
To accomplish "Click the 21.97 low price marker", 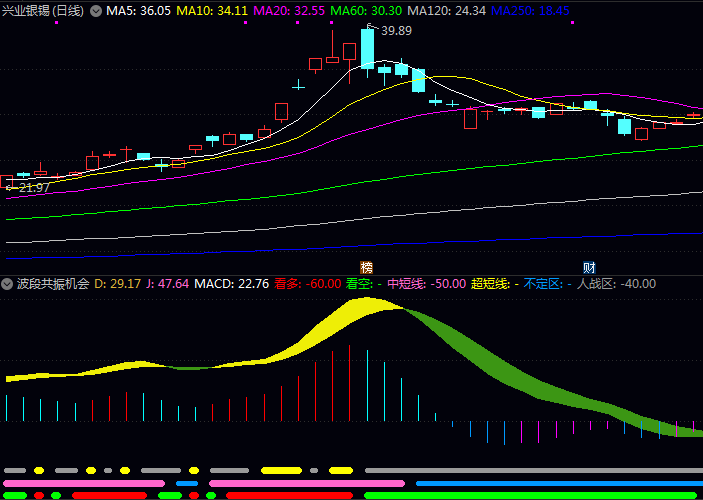I will click(33, 187).
